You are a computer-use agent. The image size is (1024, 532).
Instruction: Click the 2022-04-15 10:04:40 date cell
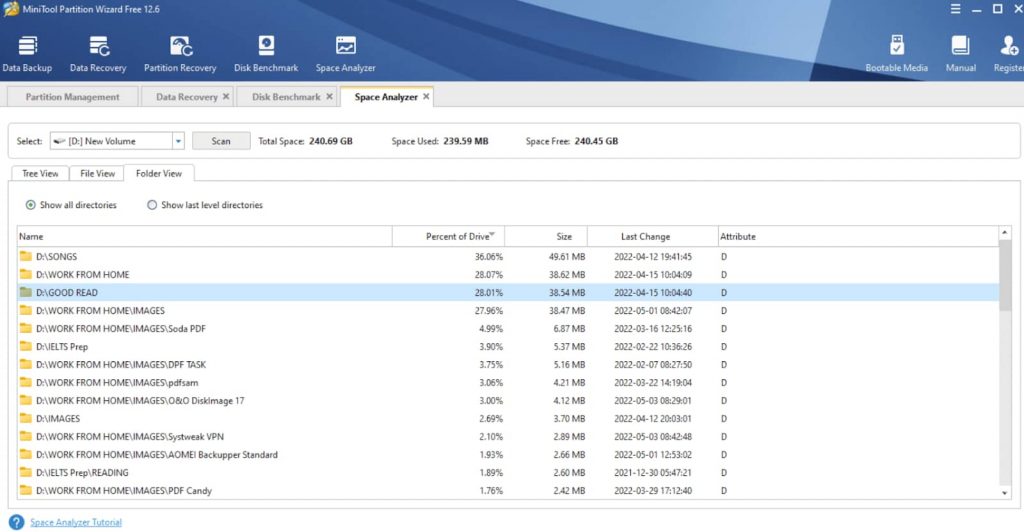click(x=652, y=292)
